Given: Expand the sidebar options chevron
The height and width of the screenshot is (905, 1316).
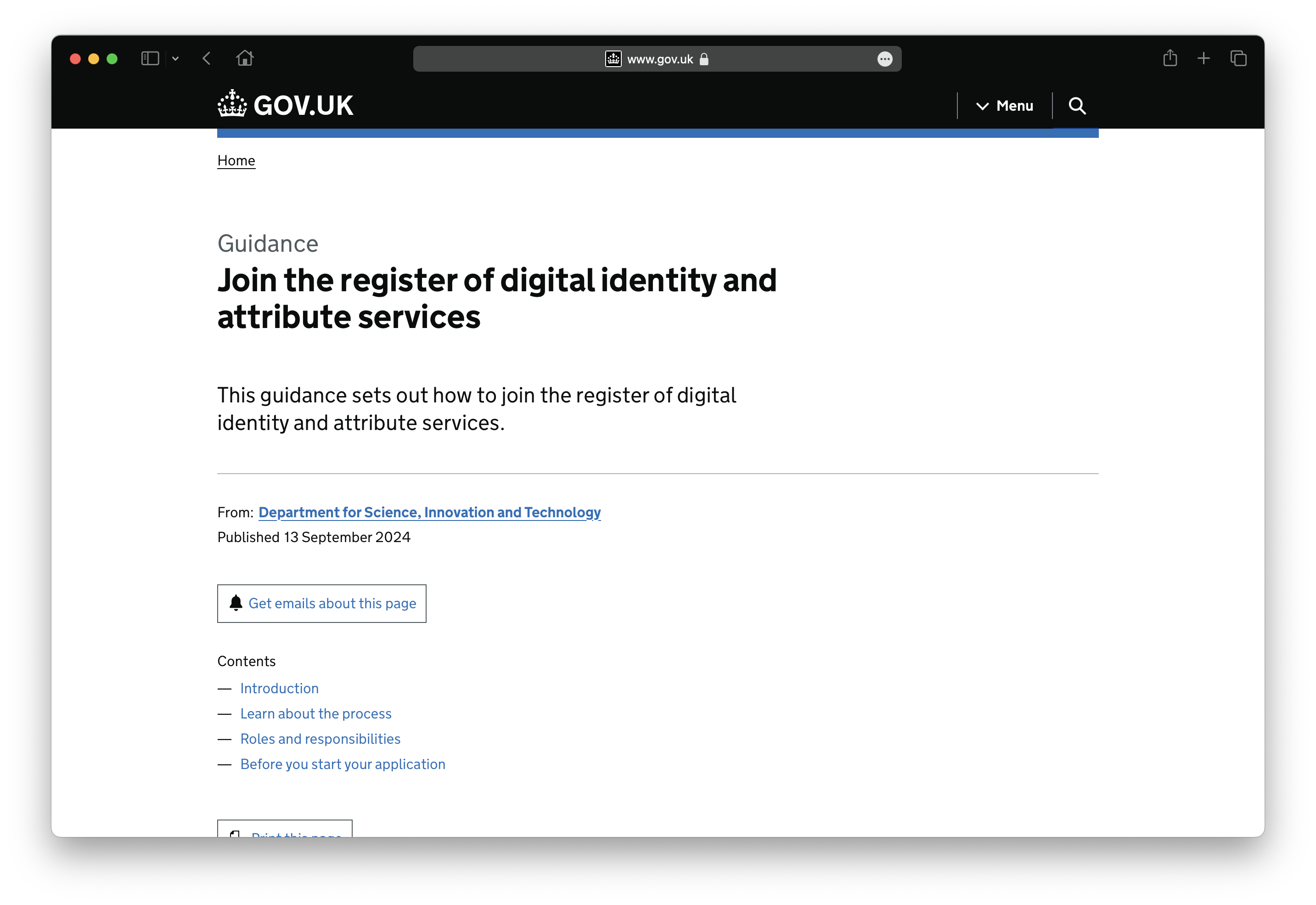Looking at the screenshot, I should (176, 58).
